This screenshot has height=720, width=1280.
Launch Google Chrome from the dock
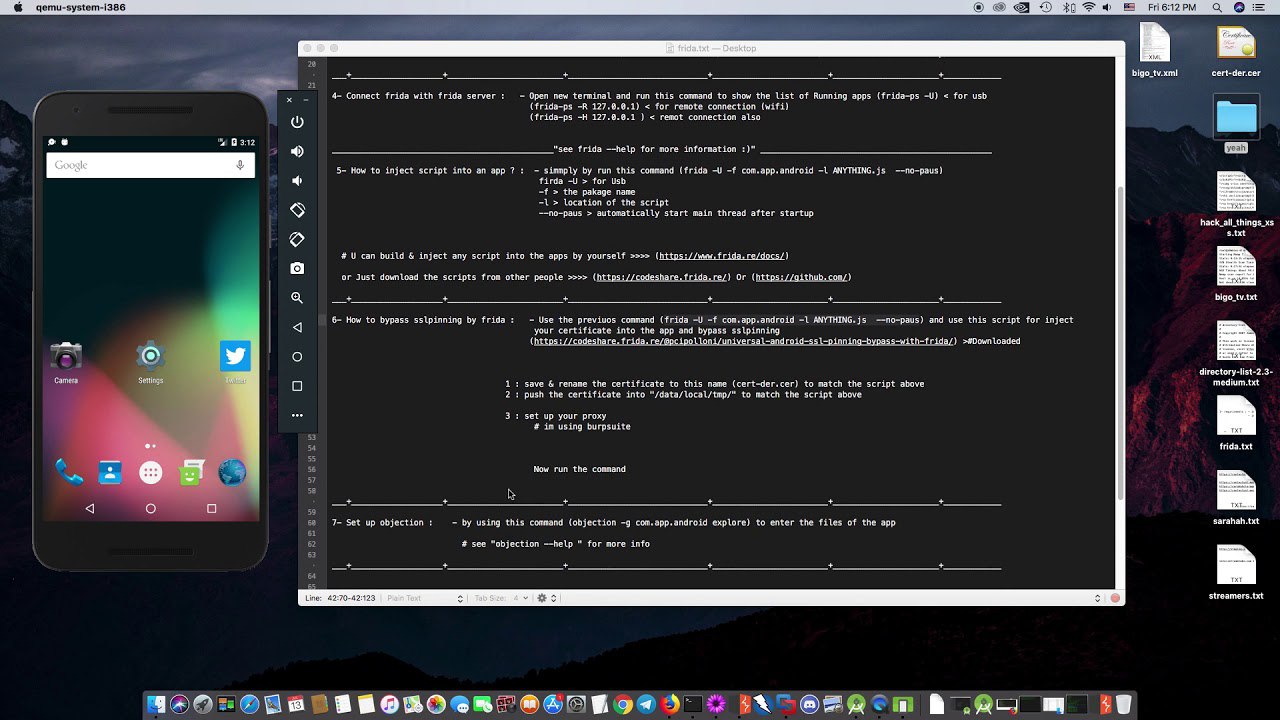[x=622, y=705]
